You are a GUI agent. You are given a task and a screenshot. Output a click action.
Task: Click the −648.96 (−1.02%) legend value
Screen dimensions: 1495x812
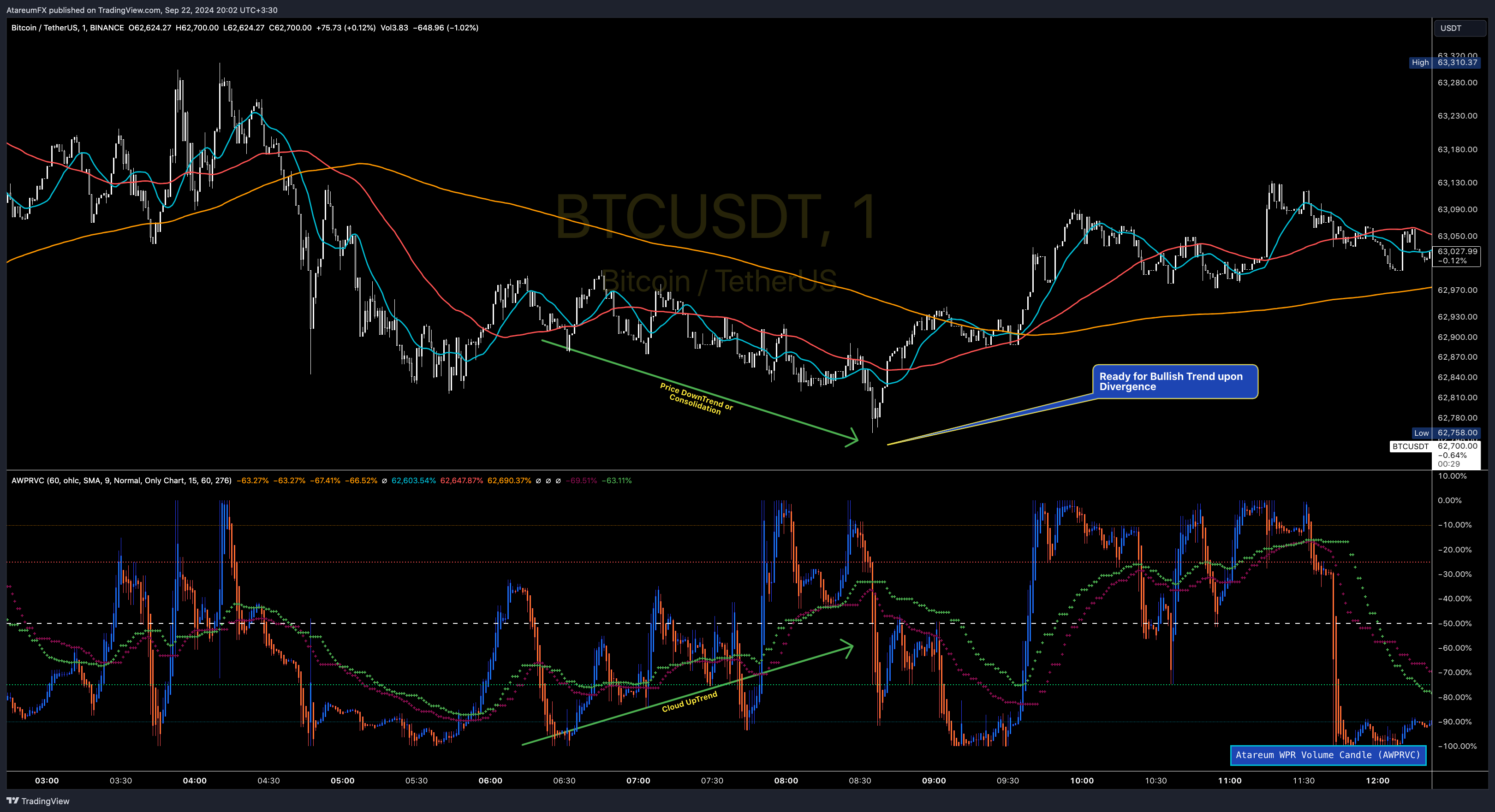click(x=446, y=28)
